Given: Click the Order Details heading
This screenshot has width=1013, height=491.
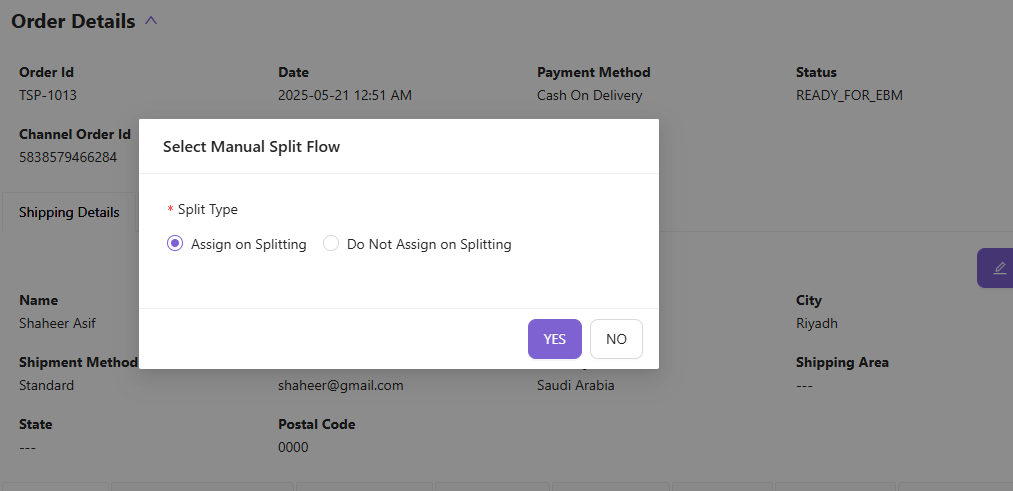Looking at the screenshot, I should (x=73, y=21).
